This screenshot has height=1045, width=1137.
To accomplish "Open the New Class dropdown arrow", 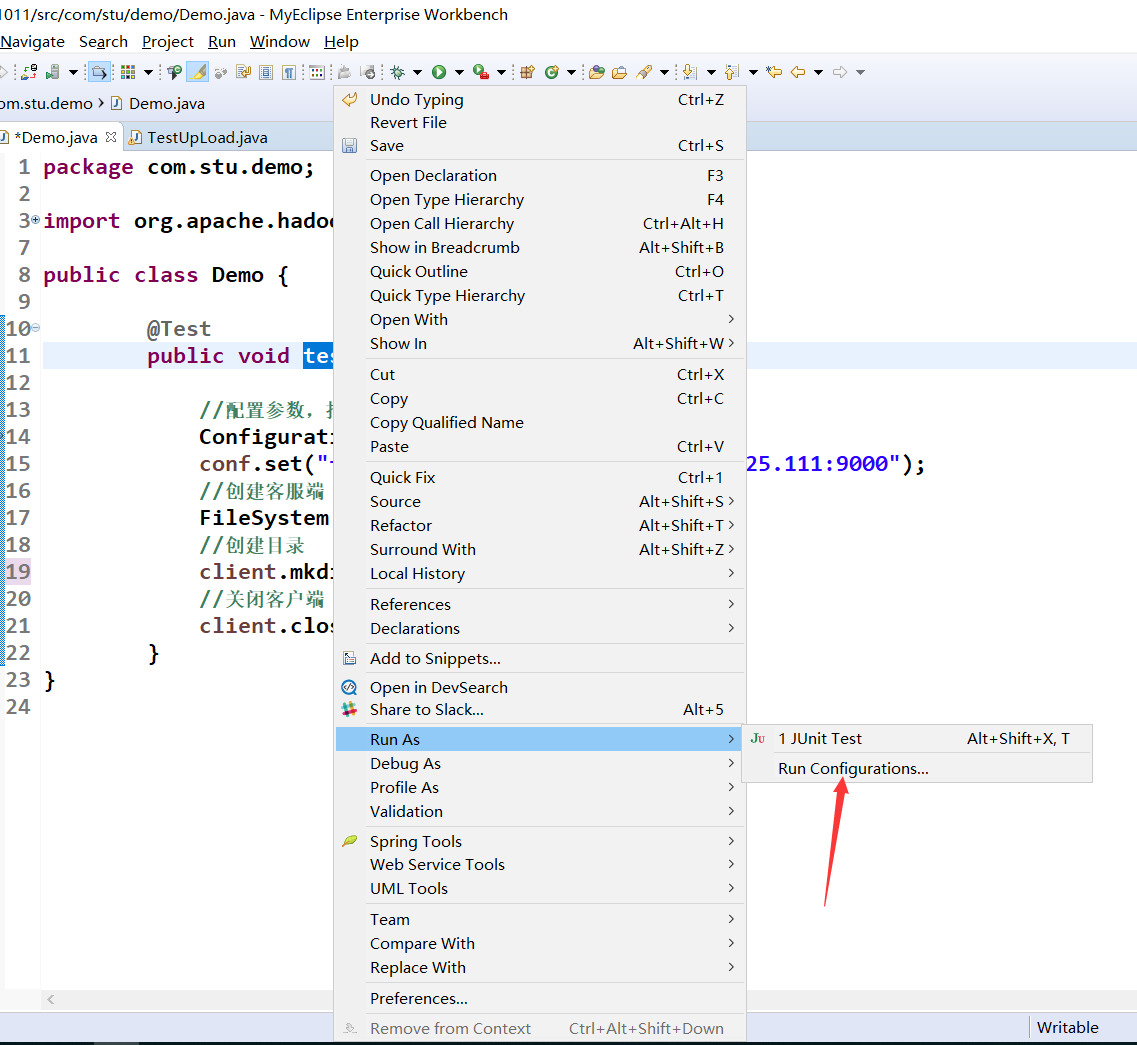I will click(x=571, y=72).
